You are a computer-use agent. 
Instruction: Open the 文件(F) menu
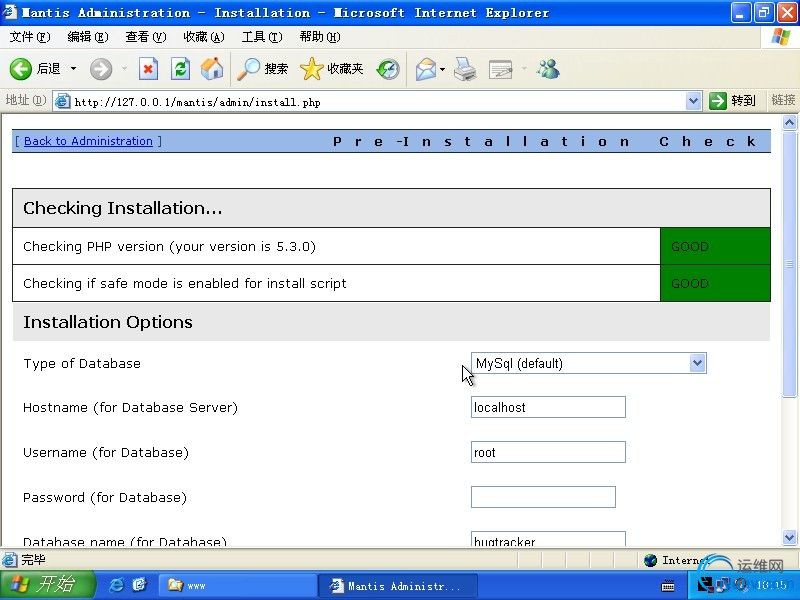[x=30, y=37]
